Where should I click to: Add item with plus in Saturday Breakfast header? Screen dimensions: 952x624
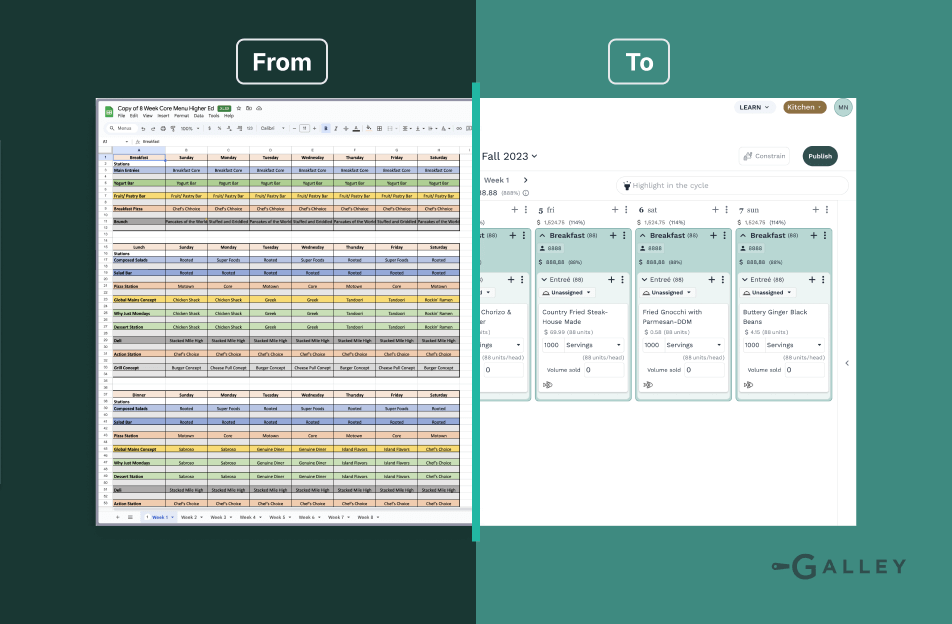point(712,236)
